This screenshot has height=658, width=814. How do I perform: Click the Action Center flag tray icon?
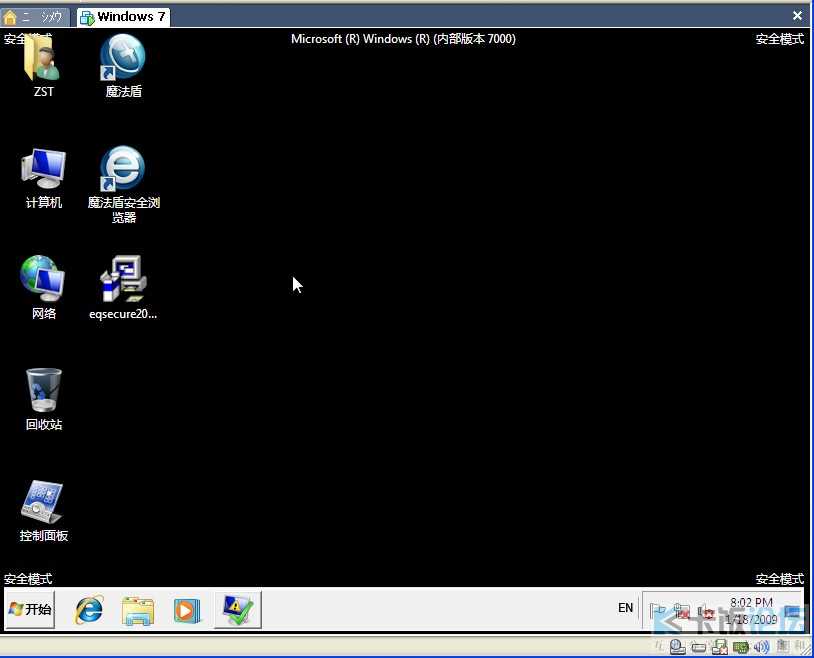[658, 611]
